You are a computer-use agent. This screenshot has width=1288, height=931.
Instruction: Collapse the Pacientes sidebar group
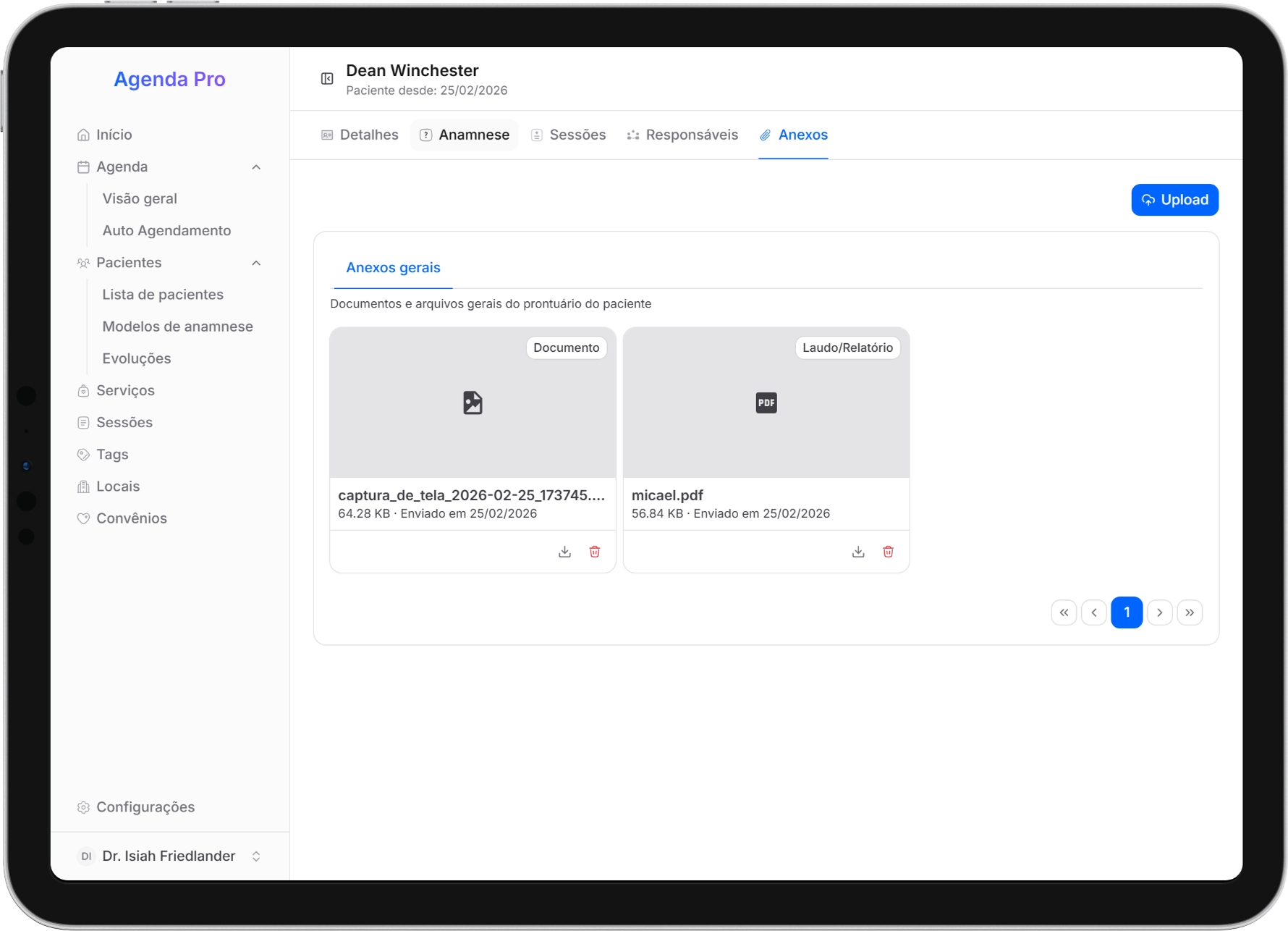tap(256, 263)
